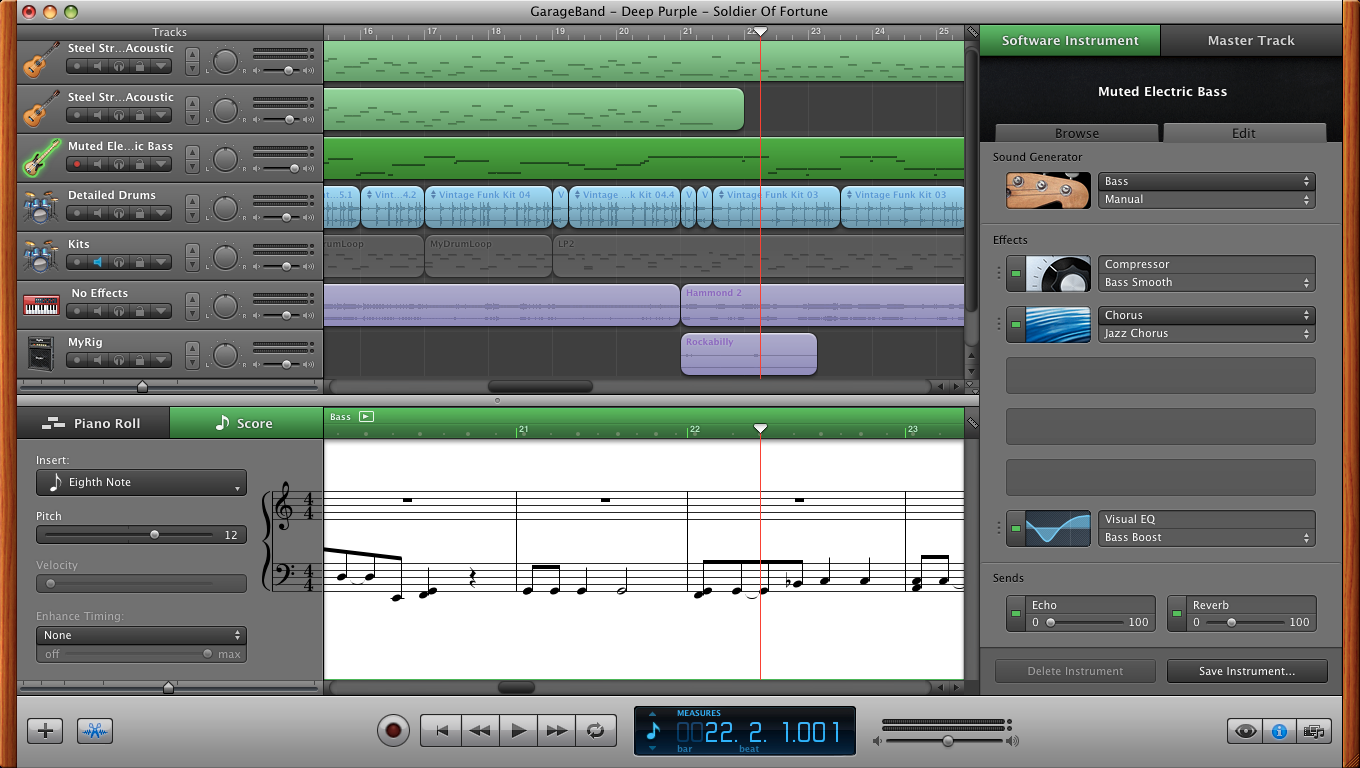Open the Jazz Chorus preset dropdown
Screen dimensions: 1360x768
(1207, 333)
